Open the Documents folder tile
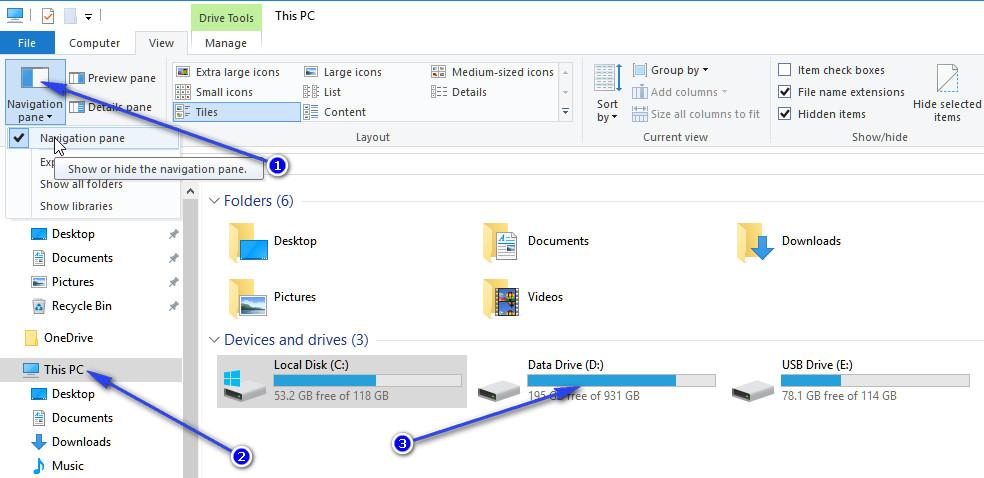The height and width of the screenshot is (478, 984). coord(536,242)
